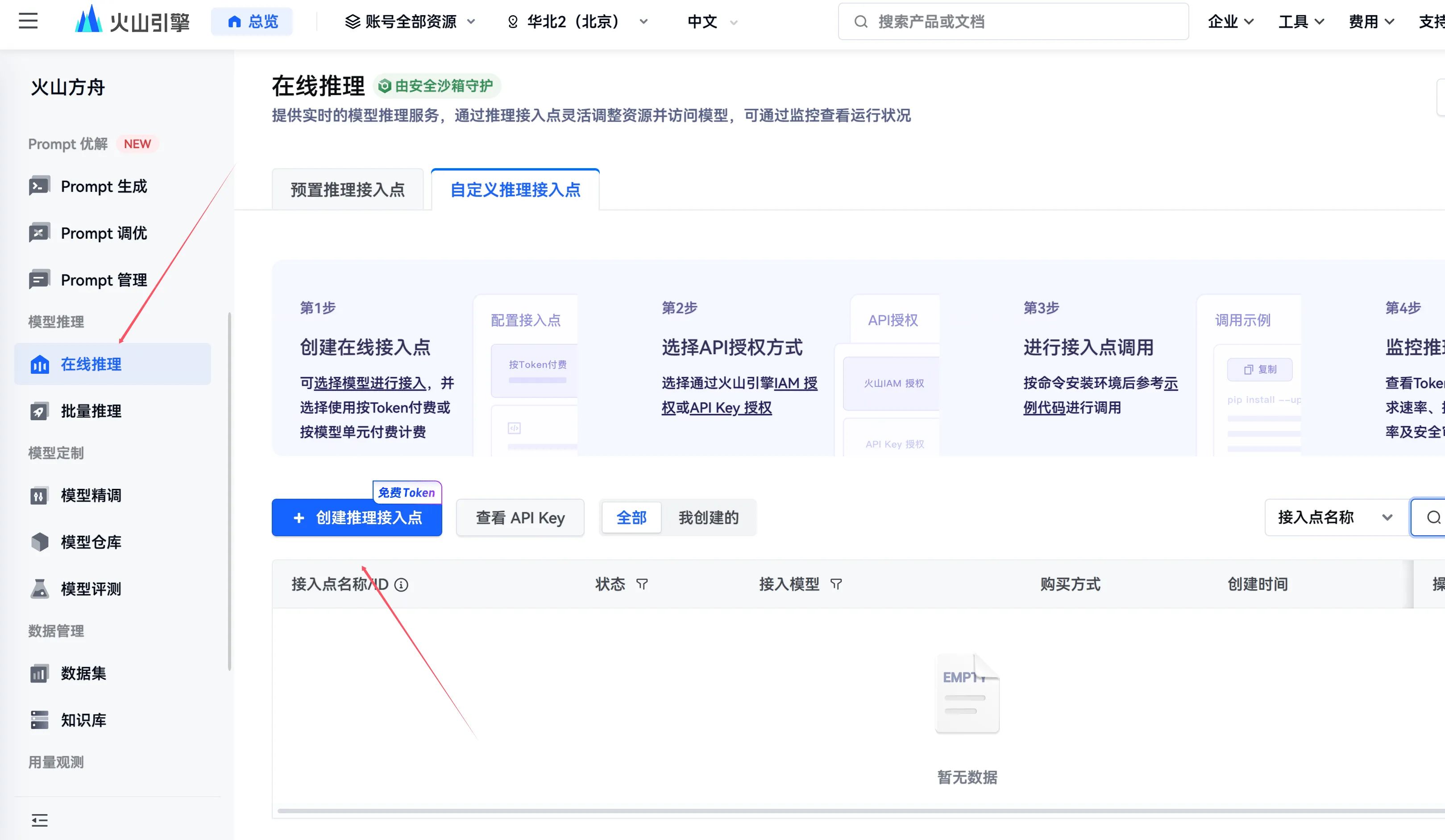Click the filter icon next to 接入模型
Viewport: 1445px width, 840px height.
point(837,584)
